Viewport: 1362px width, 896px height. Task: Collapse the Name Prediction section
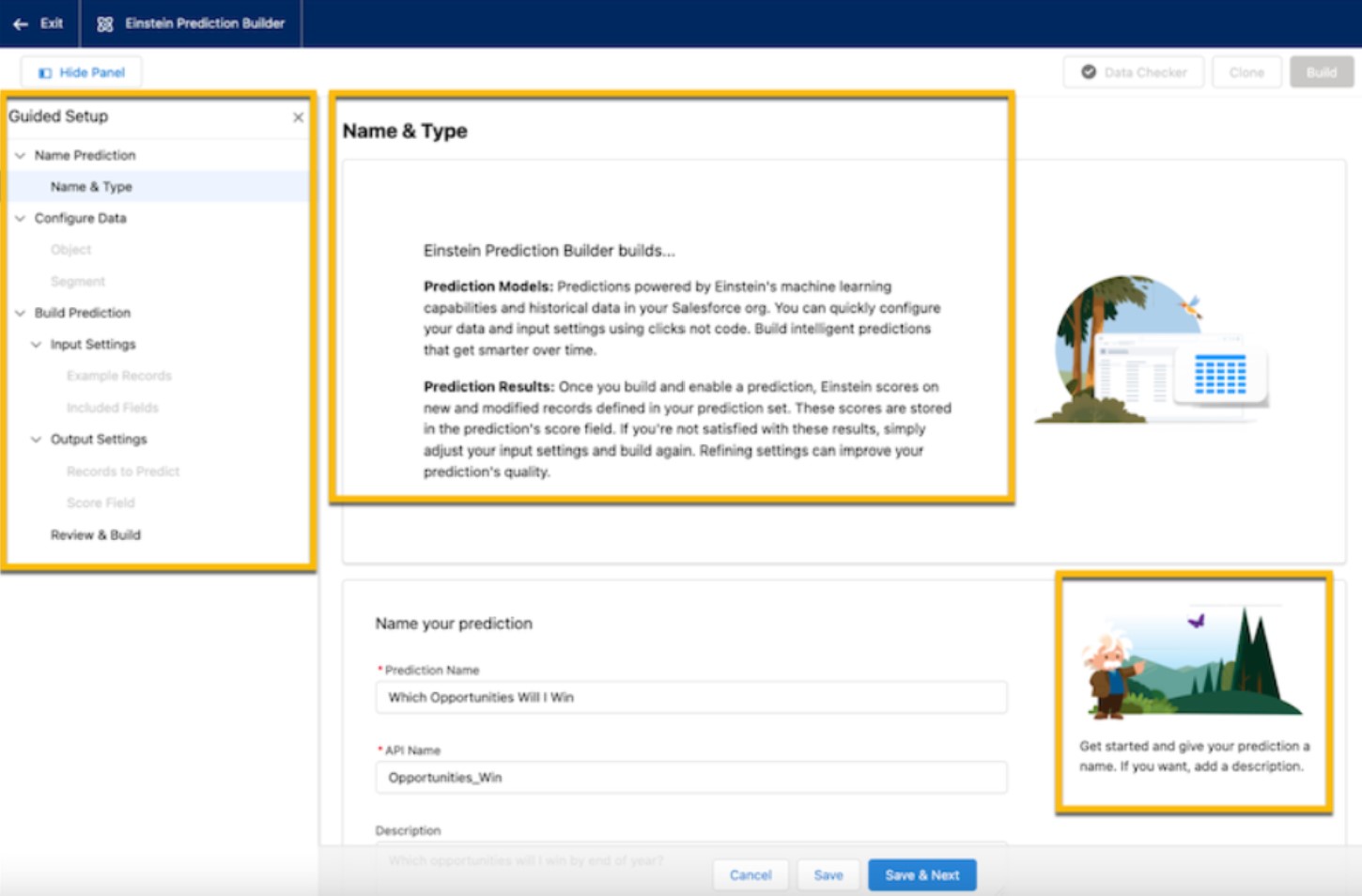(x=21, y=155)
